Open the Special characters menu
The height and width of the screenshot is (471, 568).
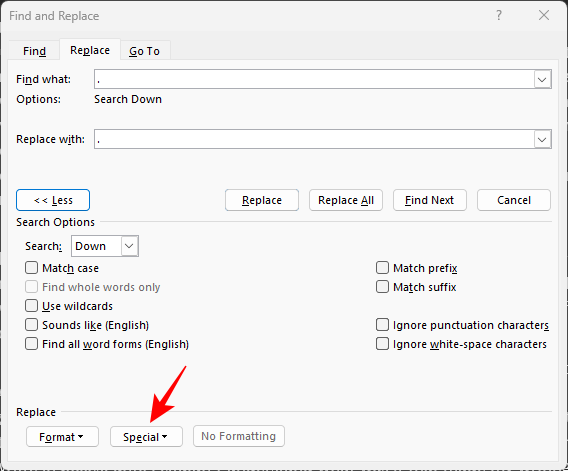pyautogui.click(x=146, y=437)
